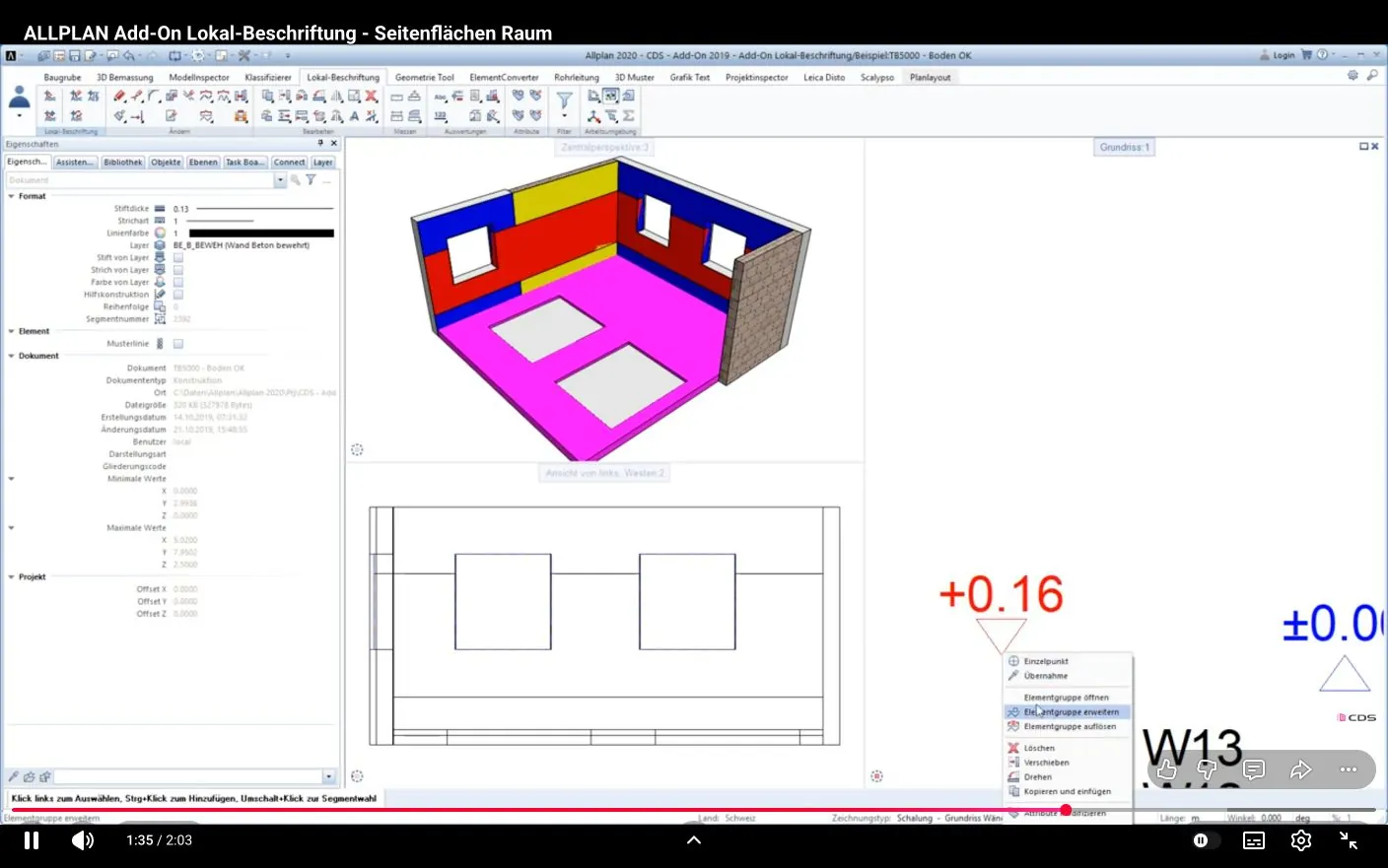Toggle the Musterlinie checkbox
Image resolution: width=1388 pixels, height=868 pixels.
click(178, 344)
